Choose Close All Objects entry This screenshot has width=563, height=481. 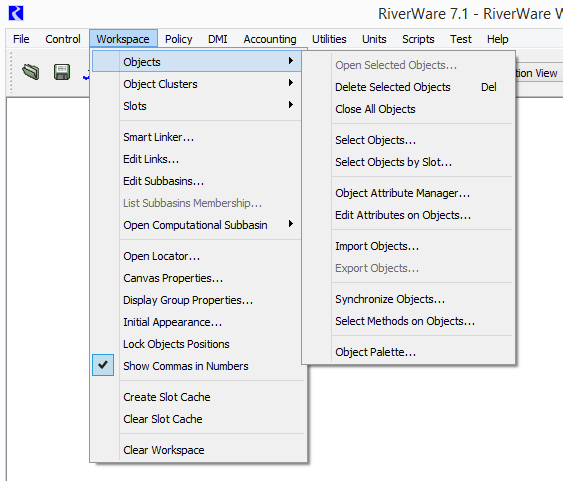pos(409,109)
